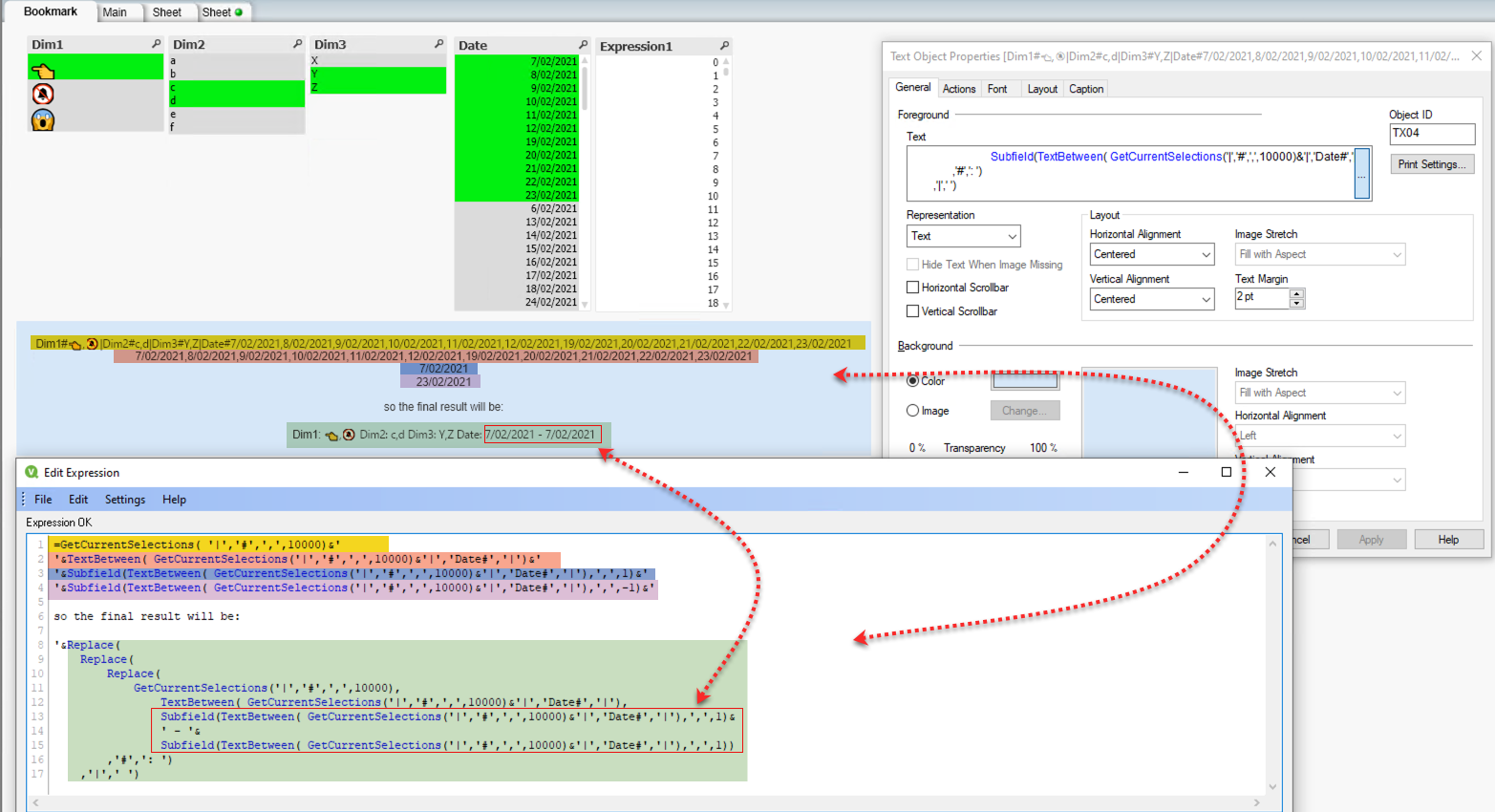The image size is (1495, 812).
Task: Click the background Color swatch
Action: click(1025, 381)
